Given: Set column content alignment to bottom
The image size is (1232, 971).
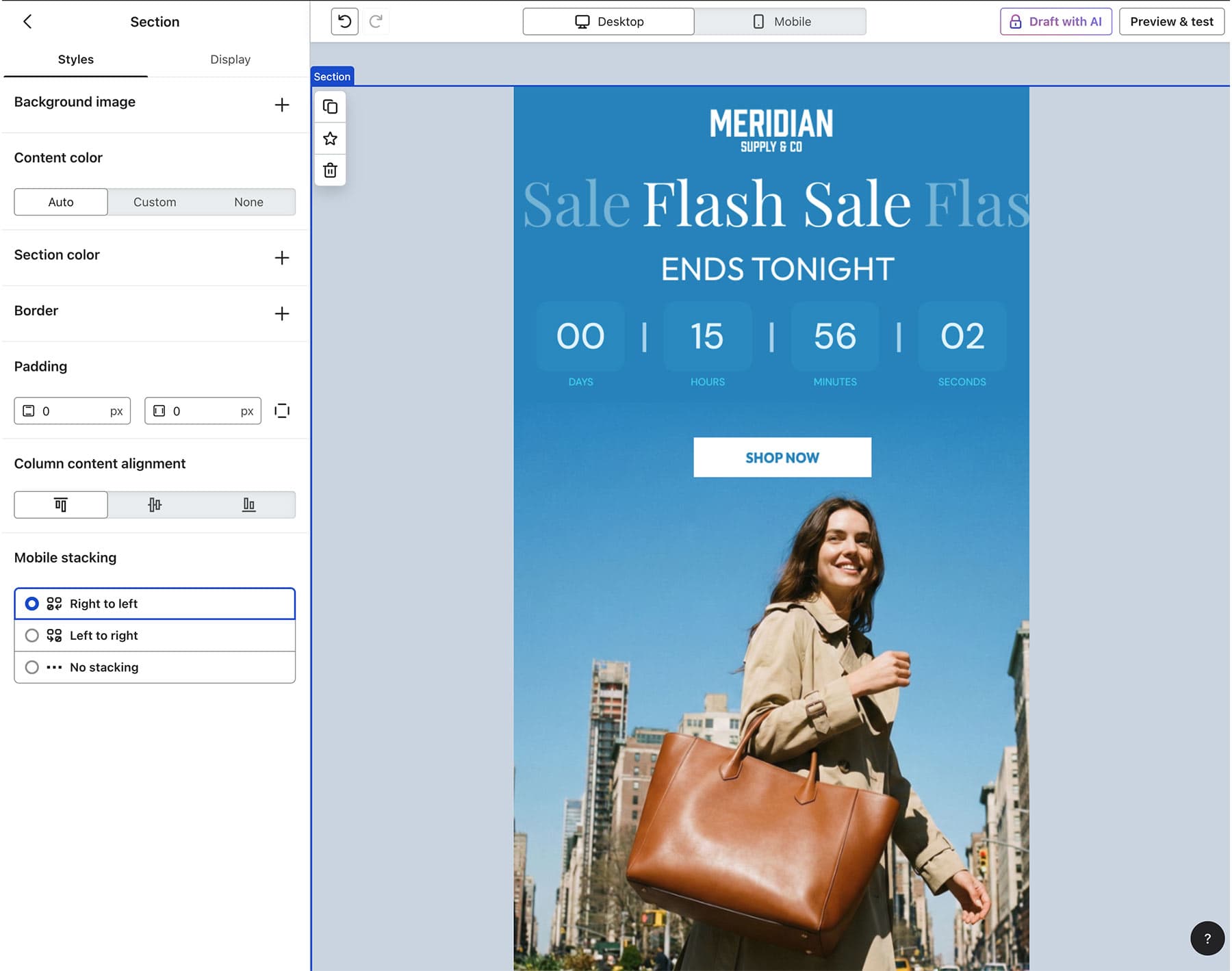Looking at the screenshot, I should point(248,504).
